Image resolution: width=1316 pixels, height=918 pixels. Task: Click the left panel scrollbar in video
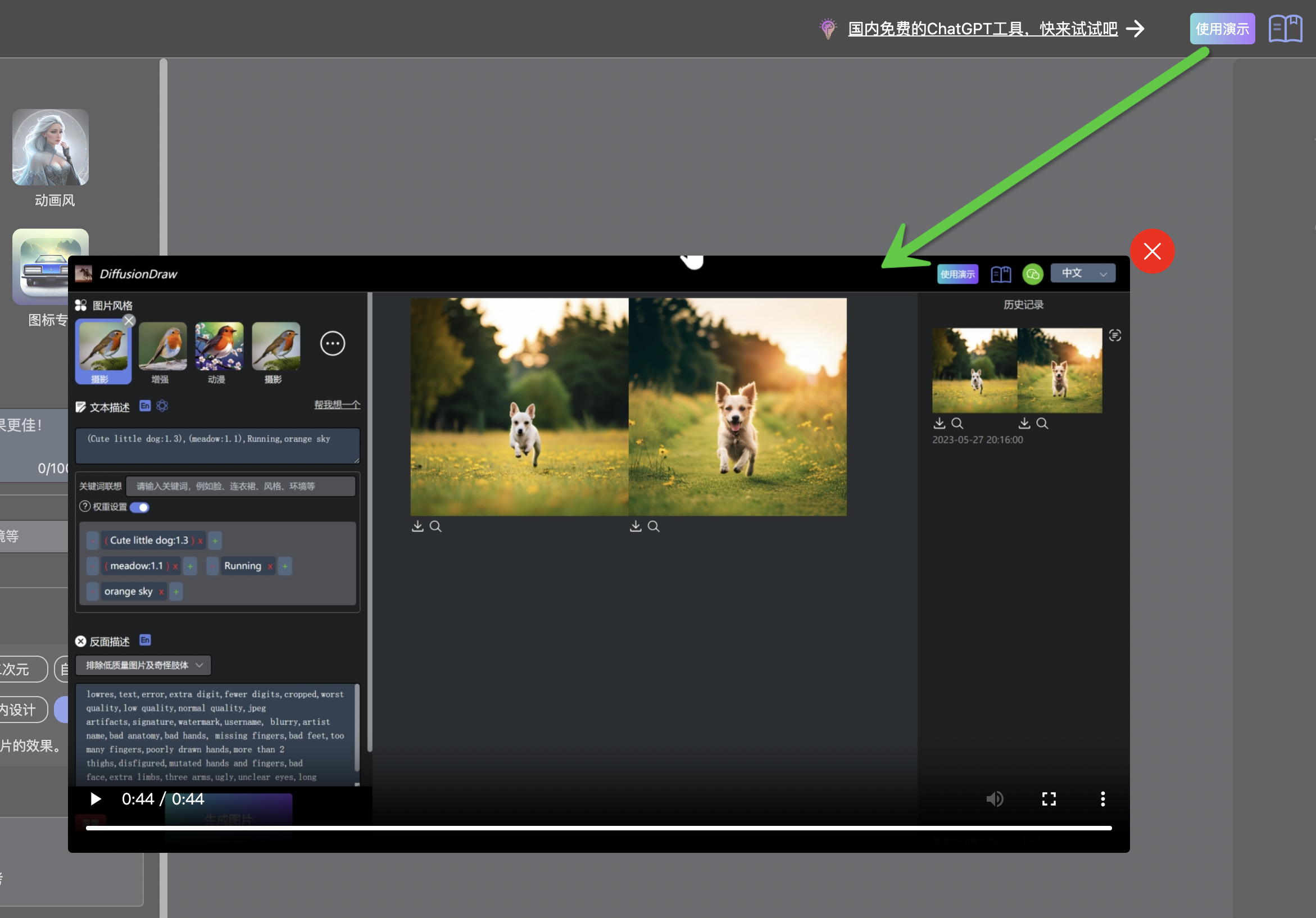point(370,521)
